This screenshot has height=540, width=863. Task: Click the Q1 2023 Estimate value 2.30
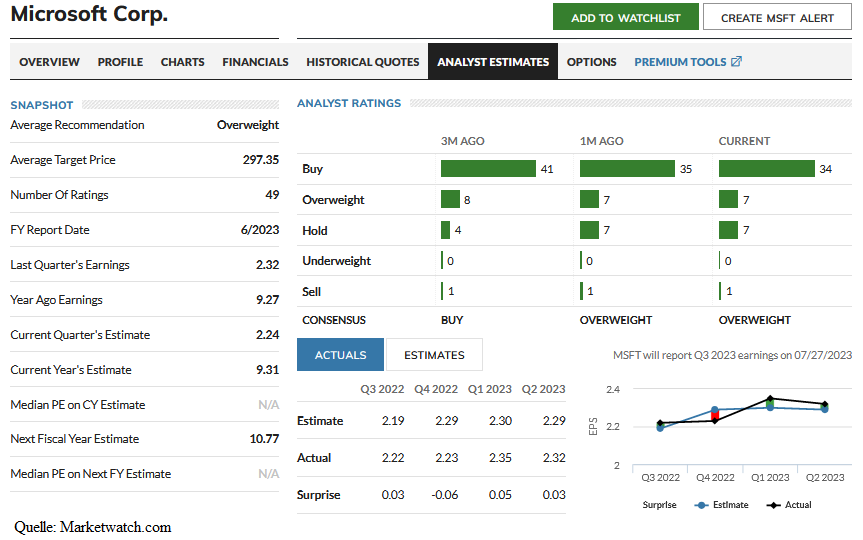[500, 421]
